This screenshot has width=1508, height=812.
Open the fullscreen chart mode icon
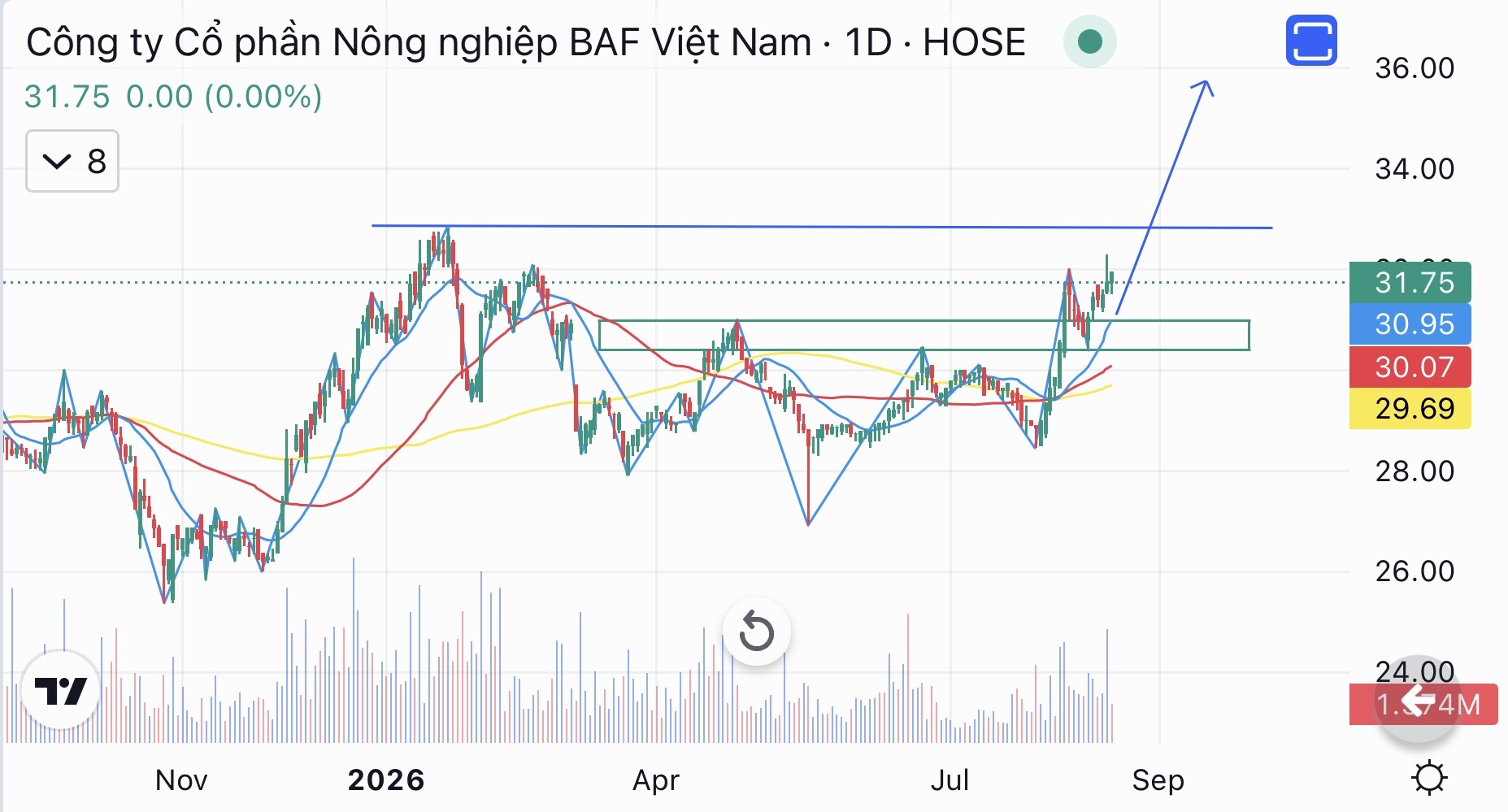pyautogui.click(x=1311, y=41)
